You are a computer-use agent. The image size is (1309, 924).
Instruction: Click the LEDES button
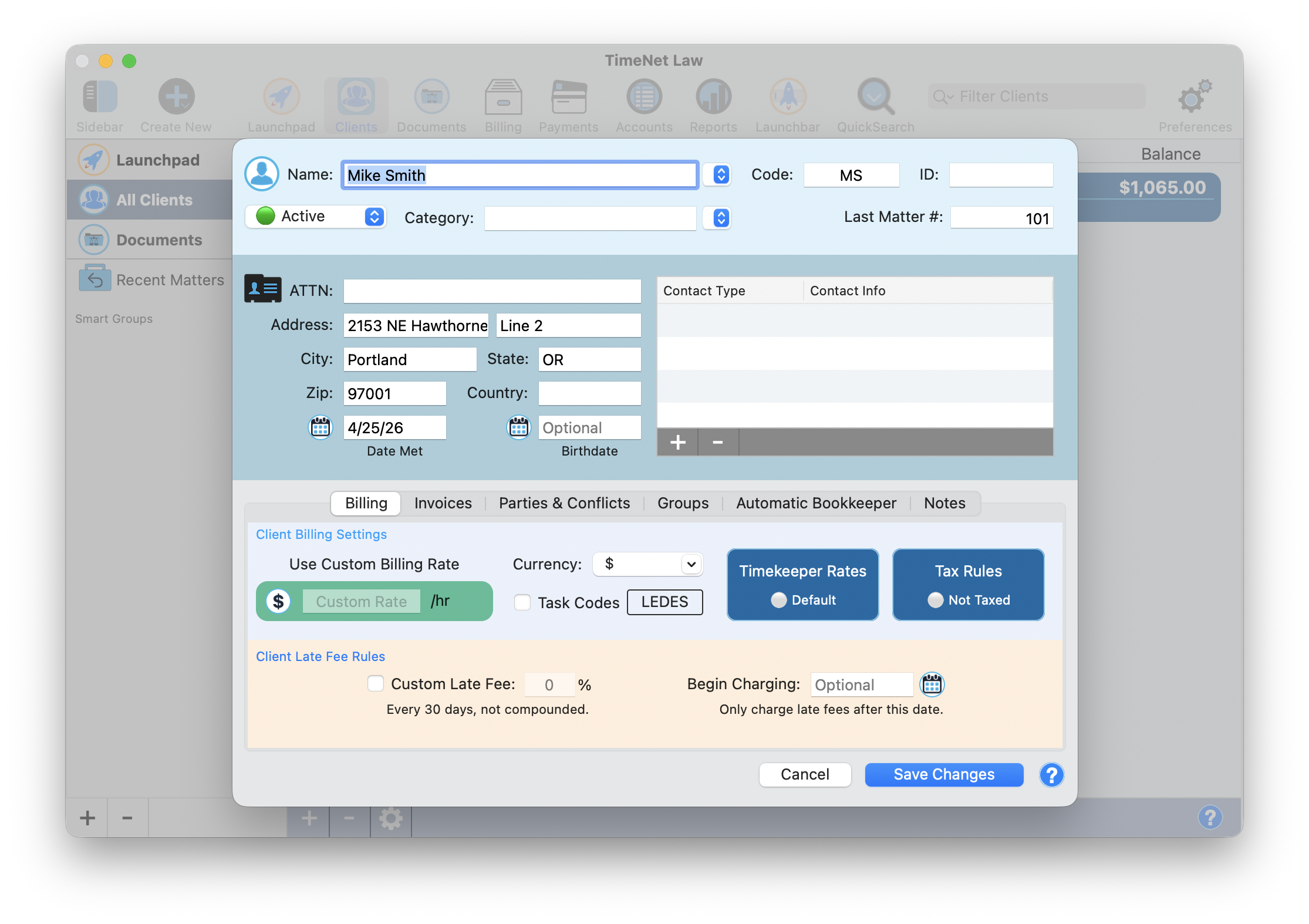point(664,602)
